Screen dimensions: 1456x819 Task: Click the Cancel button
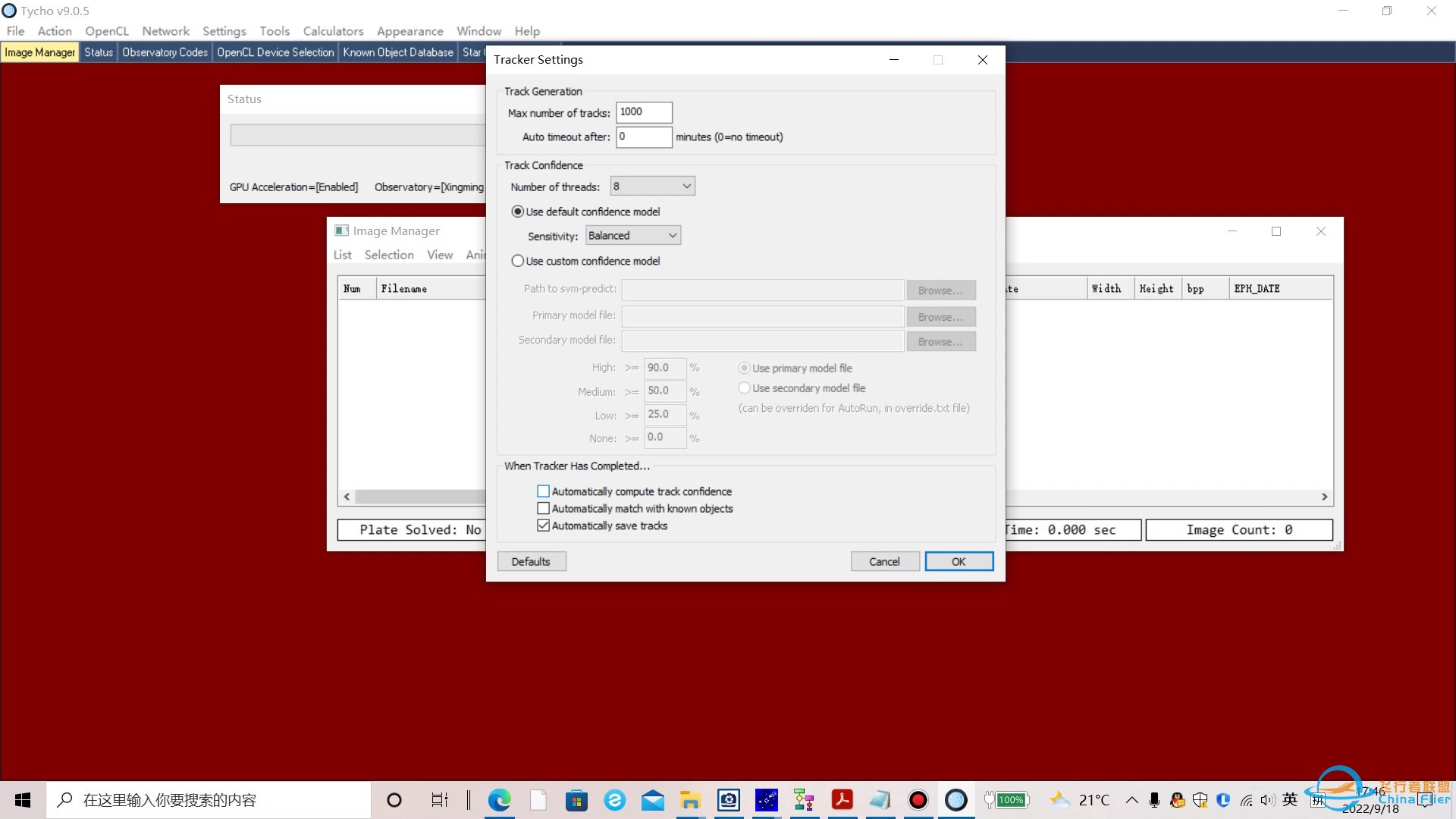[x=884, y=561]
